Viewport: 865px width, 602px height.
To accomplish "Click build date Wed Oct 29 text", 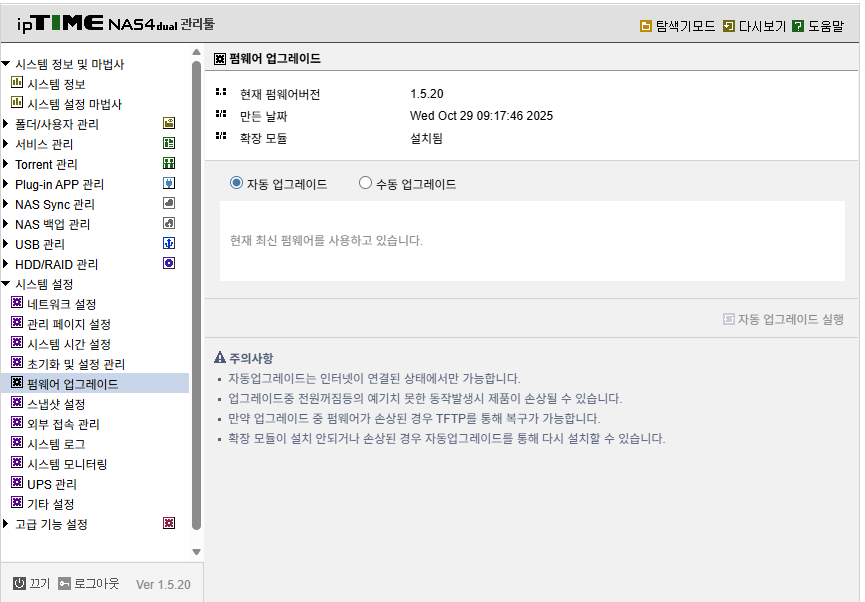I will click(481, 116).
